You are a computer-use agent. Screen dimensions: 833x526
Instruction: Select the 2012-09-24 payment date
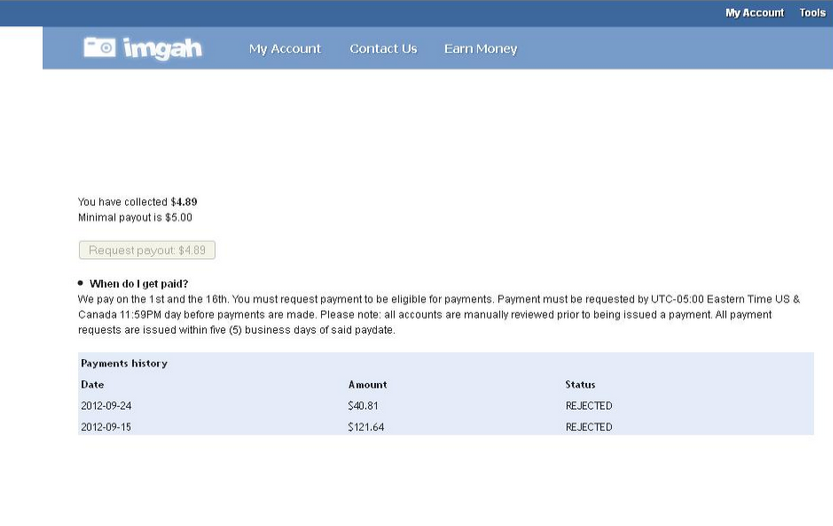[106, 406]
